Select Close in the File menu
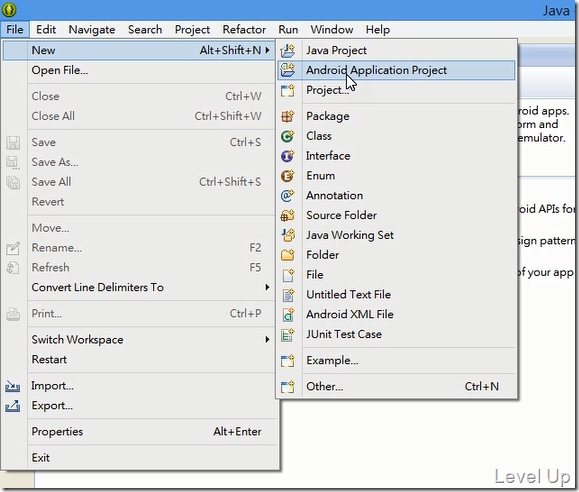The image size is (579, 492). [139, 96]
